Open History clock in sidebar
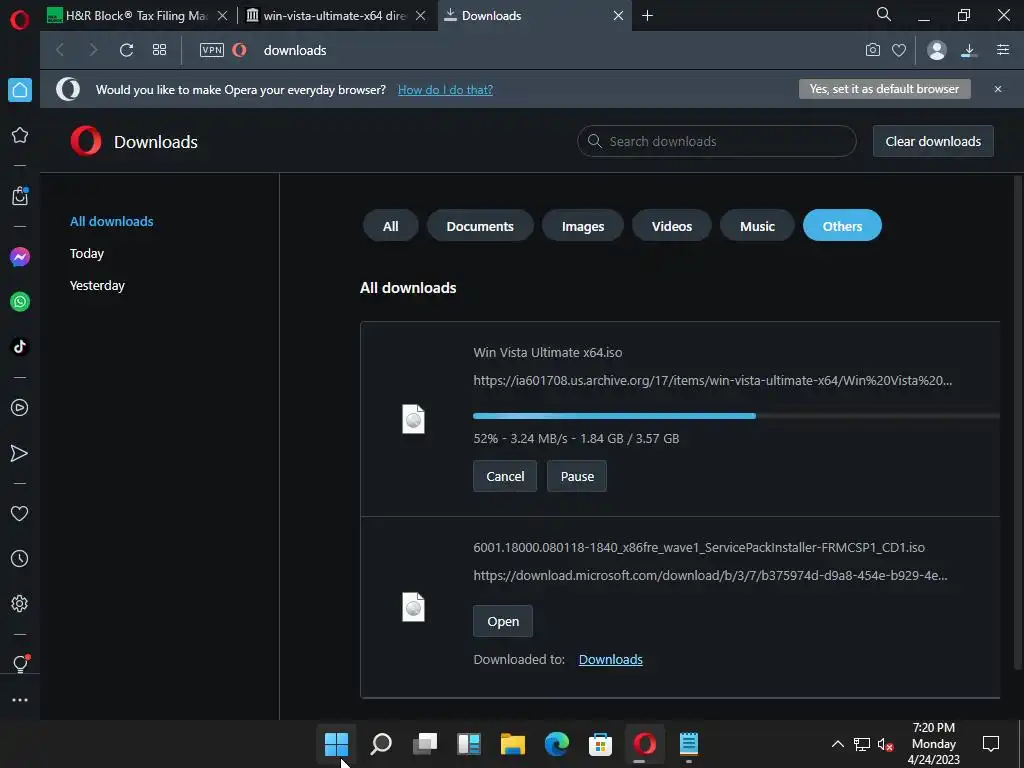The height and width of the screenshot is (768, 1024). click(x=20, y=558)
